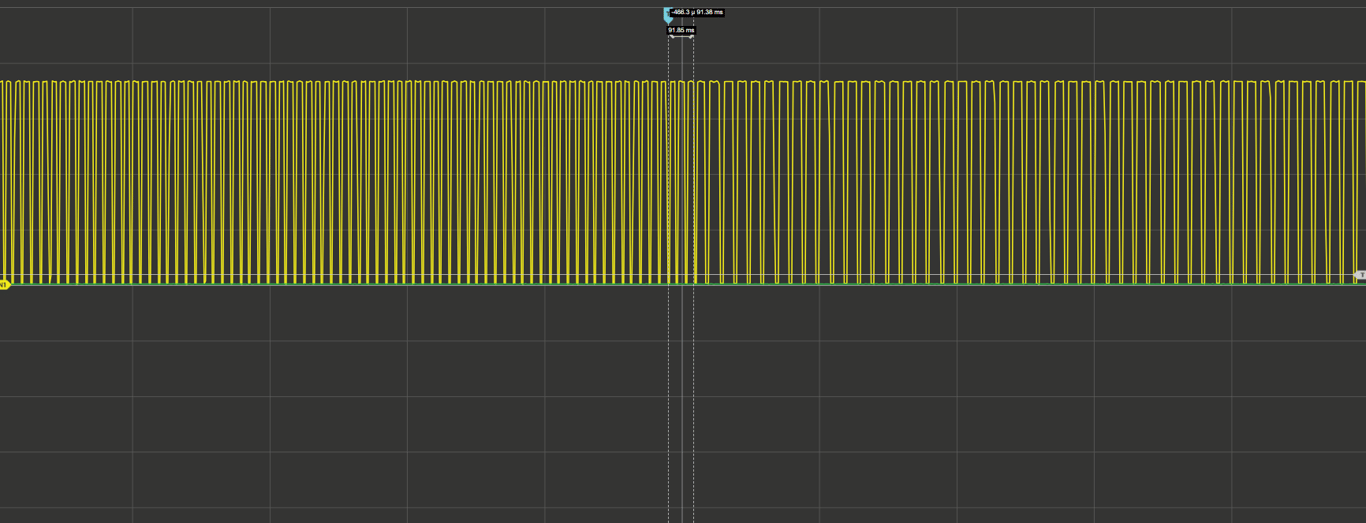This screenshot has height=523, width=1366.
Task: Select the 91.38 ms cursor time label
Action: (x=708, y=12)
